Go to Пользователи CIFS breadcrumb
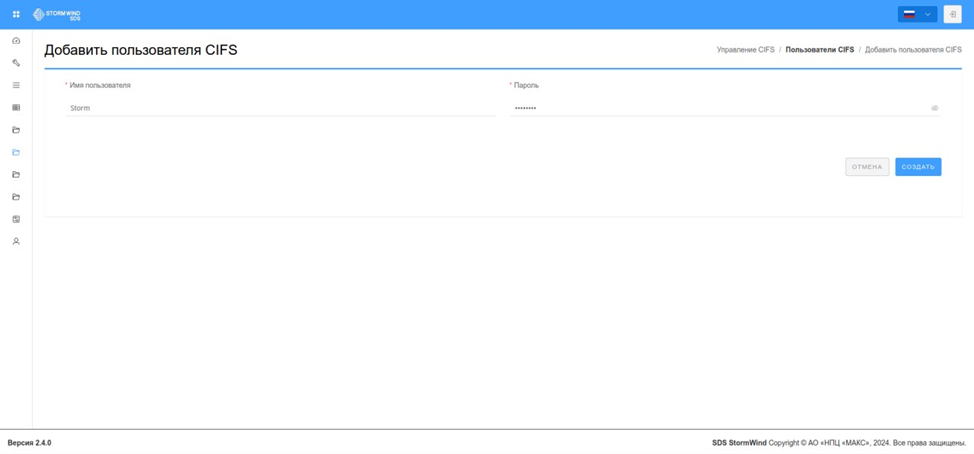 [820, 49]
